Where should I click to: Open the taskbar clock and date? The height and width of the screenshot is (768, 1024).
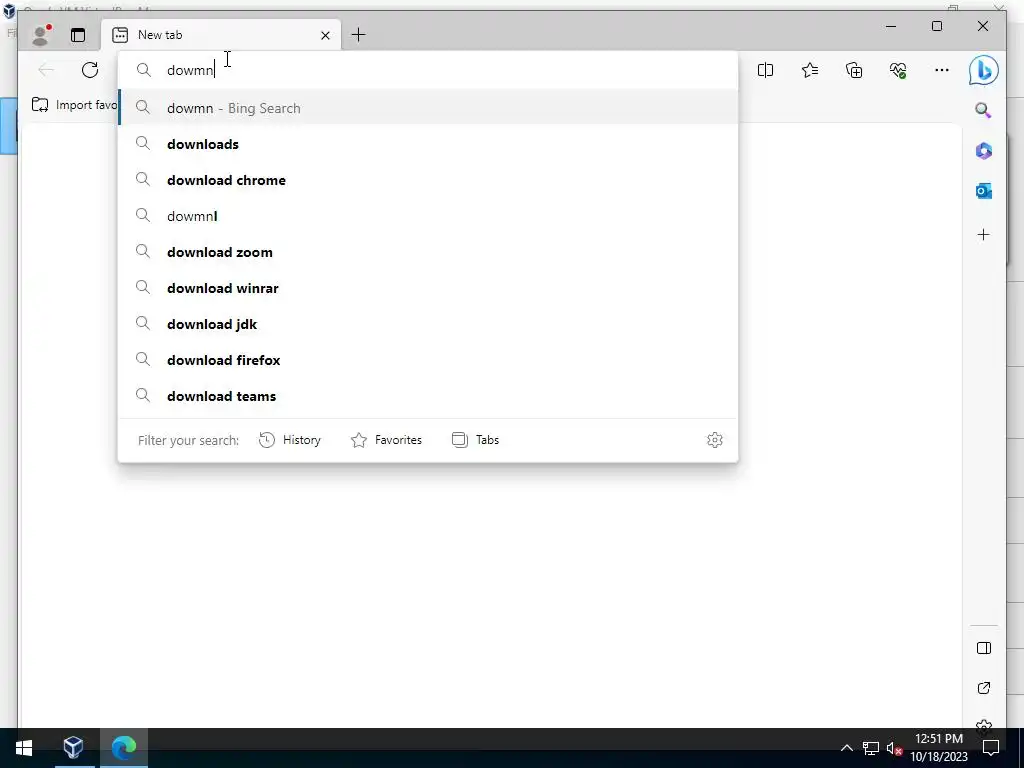point(939,748)
